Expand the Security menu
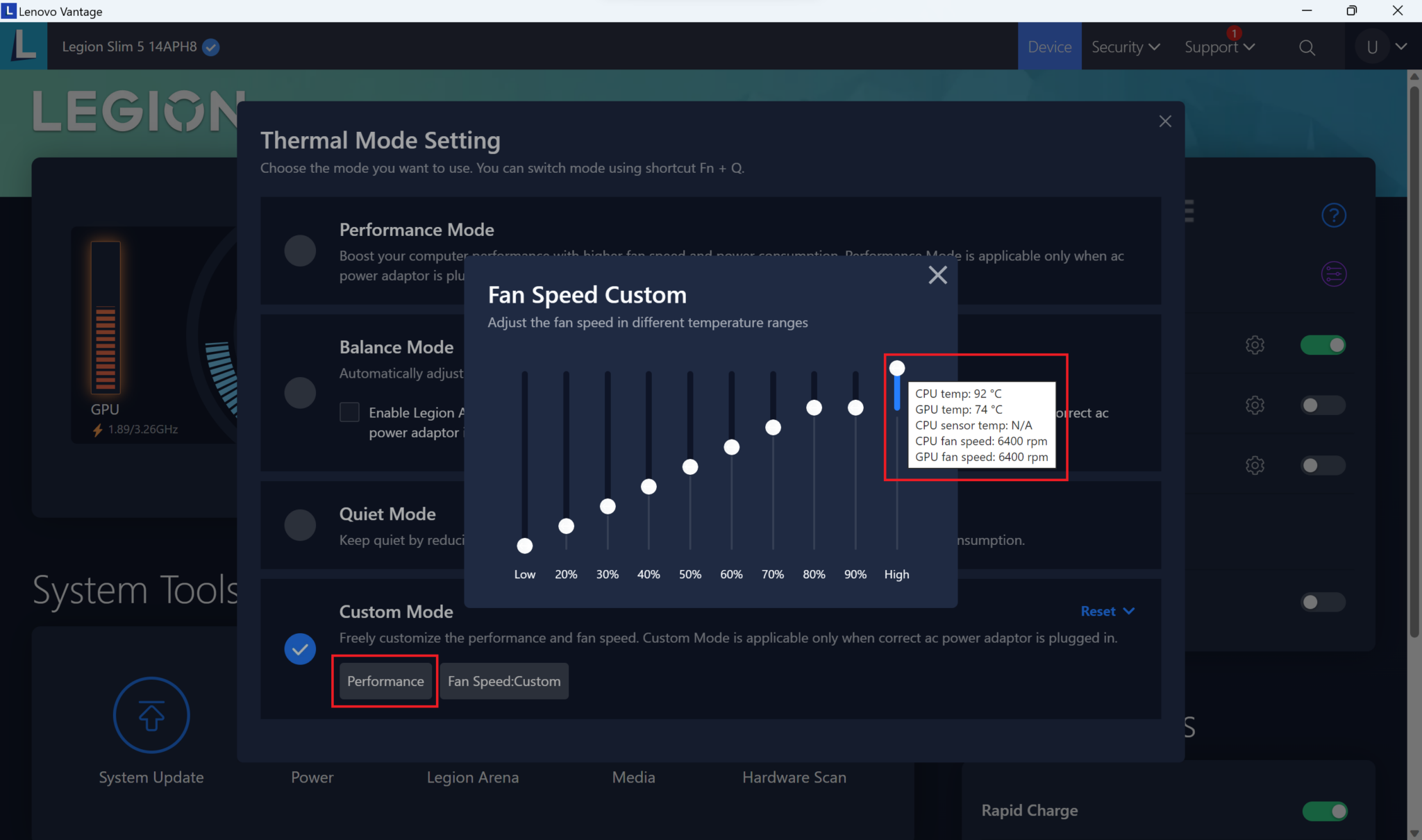This screenshot has width=1422, height=840. [x=1125, y=47]
